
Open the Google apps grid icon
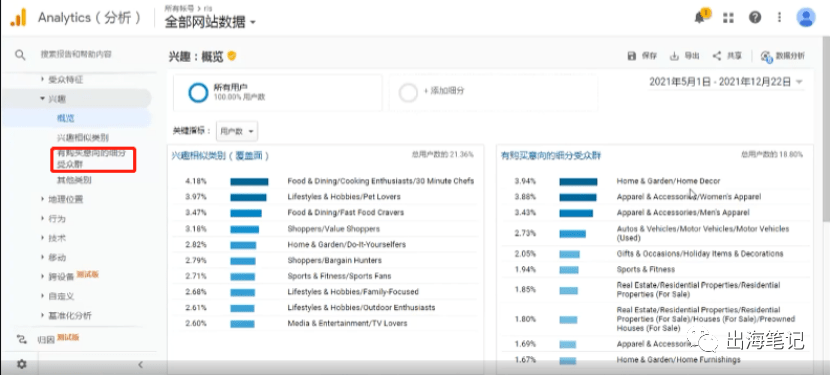tap(728, 18)
